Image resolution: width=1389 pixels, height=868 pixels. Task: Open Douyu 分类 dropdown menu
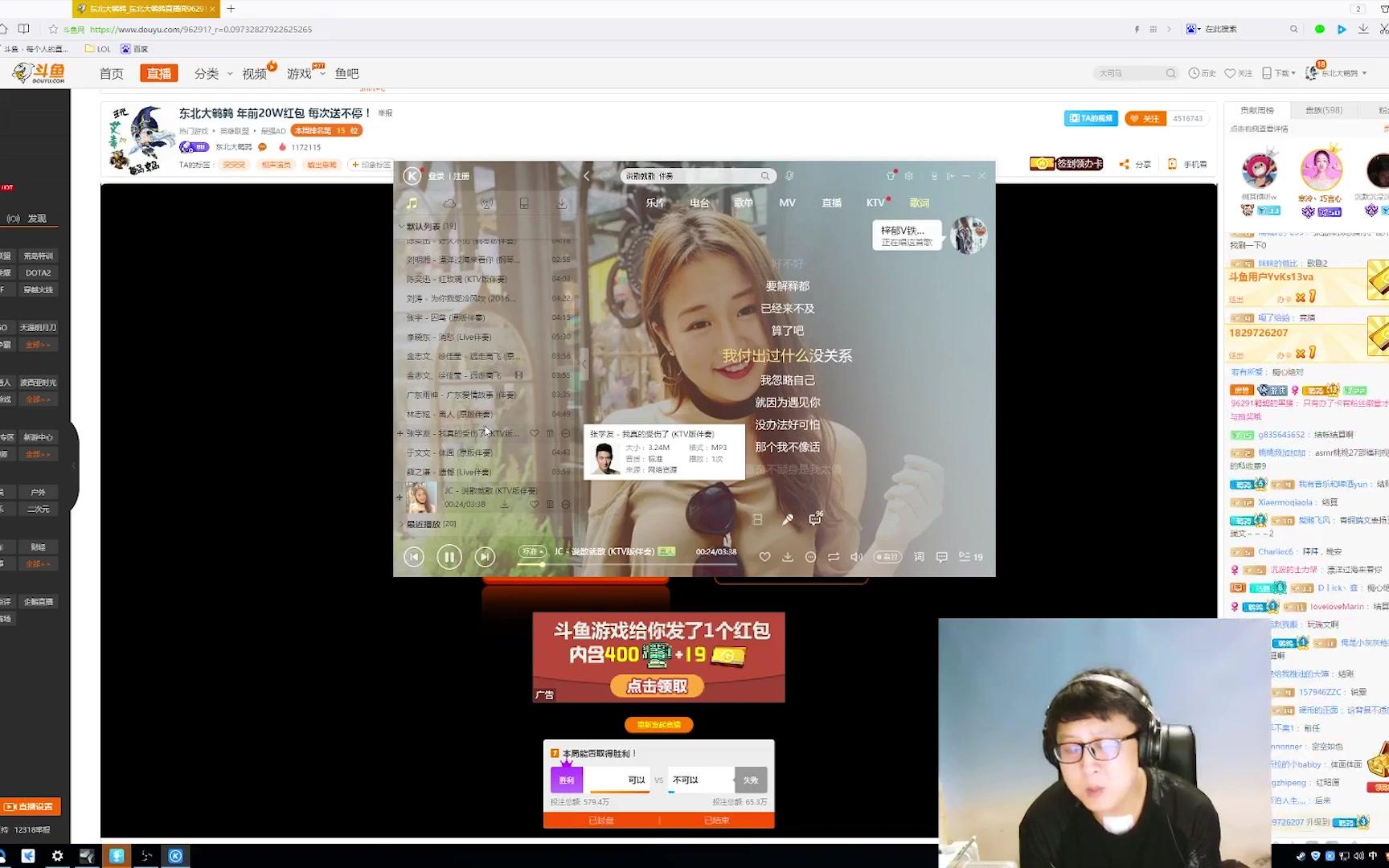tap(213, 74)
